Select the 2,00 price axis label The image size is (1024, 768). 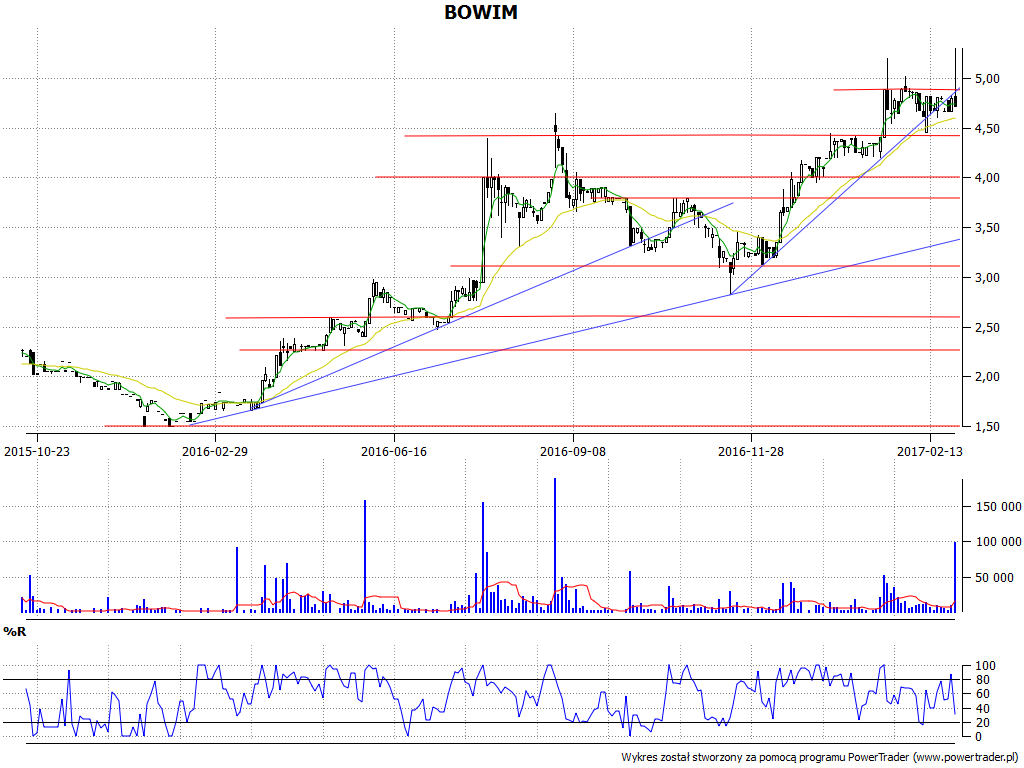point(987,377)
